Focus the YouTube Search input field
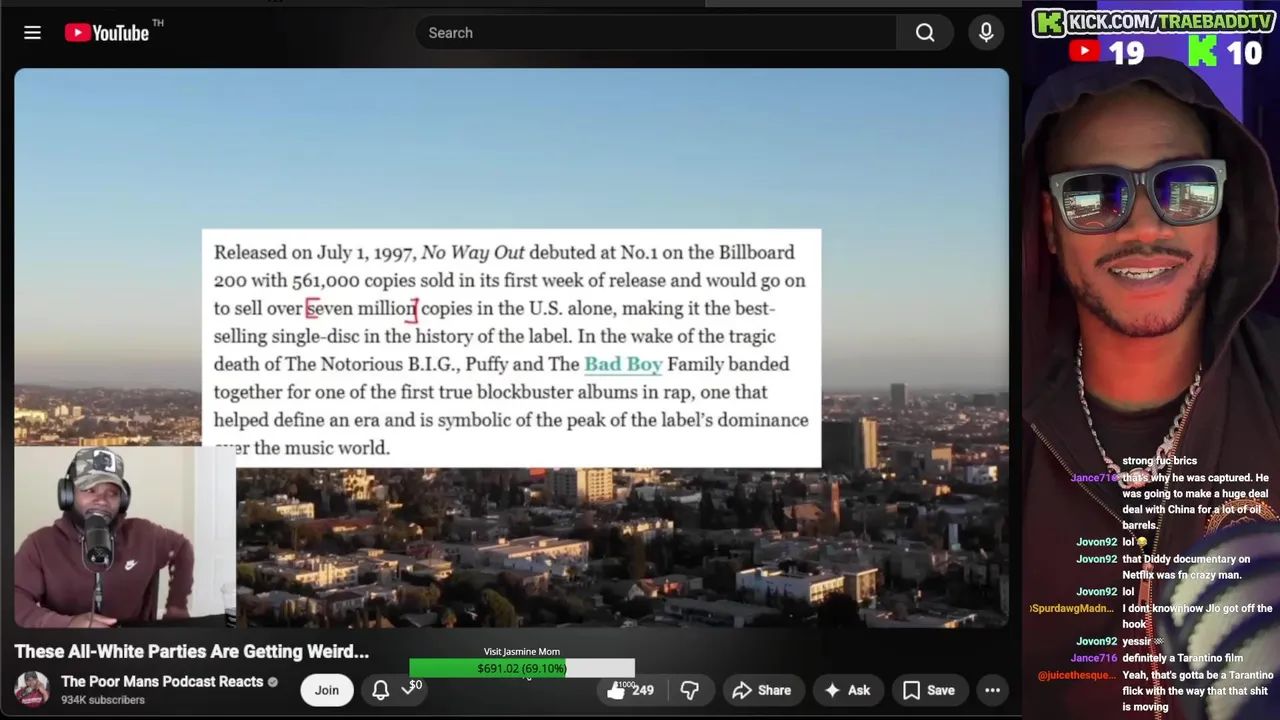1280x720 pixels. (x=658, y=33)
